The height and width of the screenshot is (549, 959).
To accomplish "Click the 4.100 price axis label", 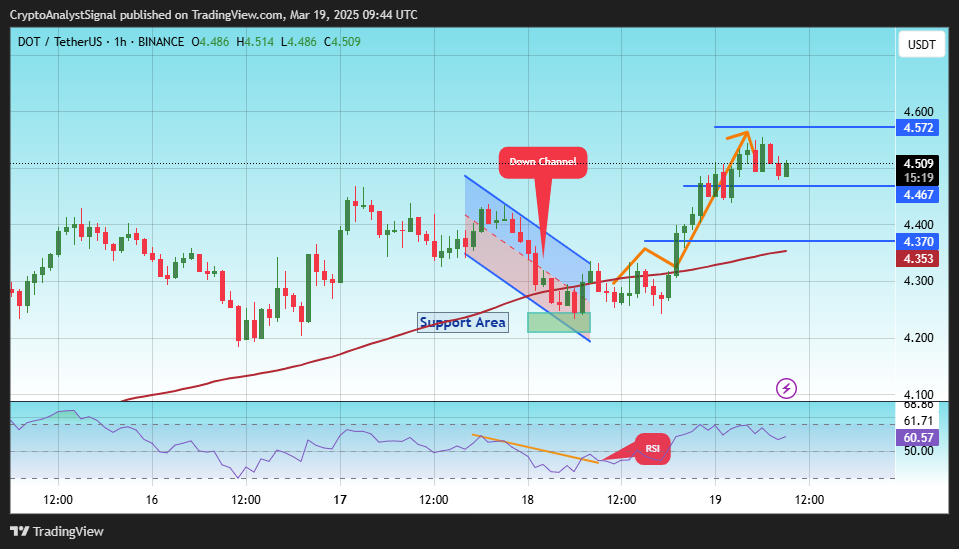I will (919, 394).
